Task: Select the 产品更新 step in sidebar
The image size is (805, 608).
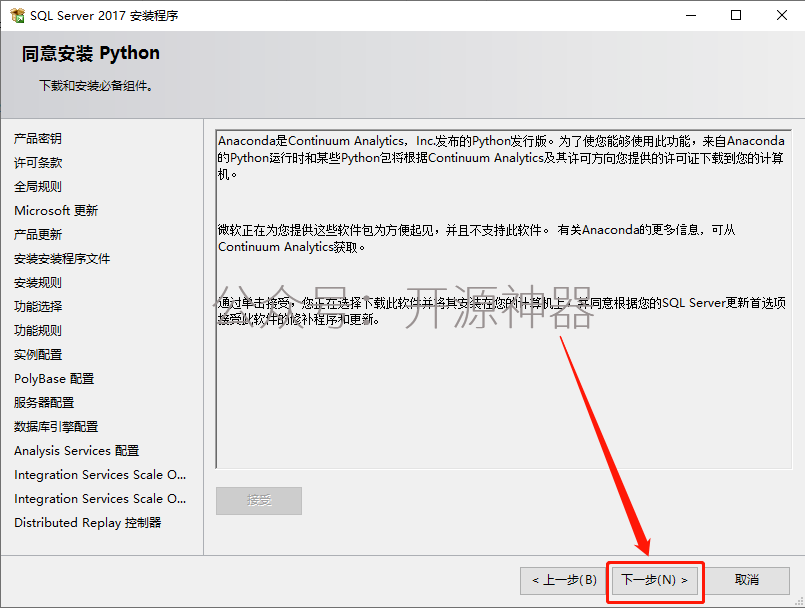Action: pyautogui.click(x=38, y=235)
